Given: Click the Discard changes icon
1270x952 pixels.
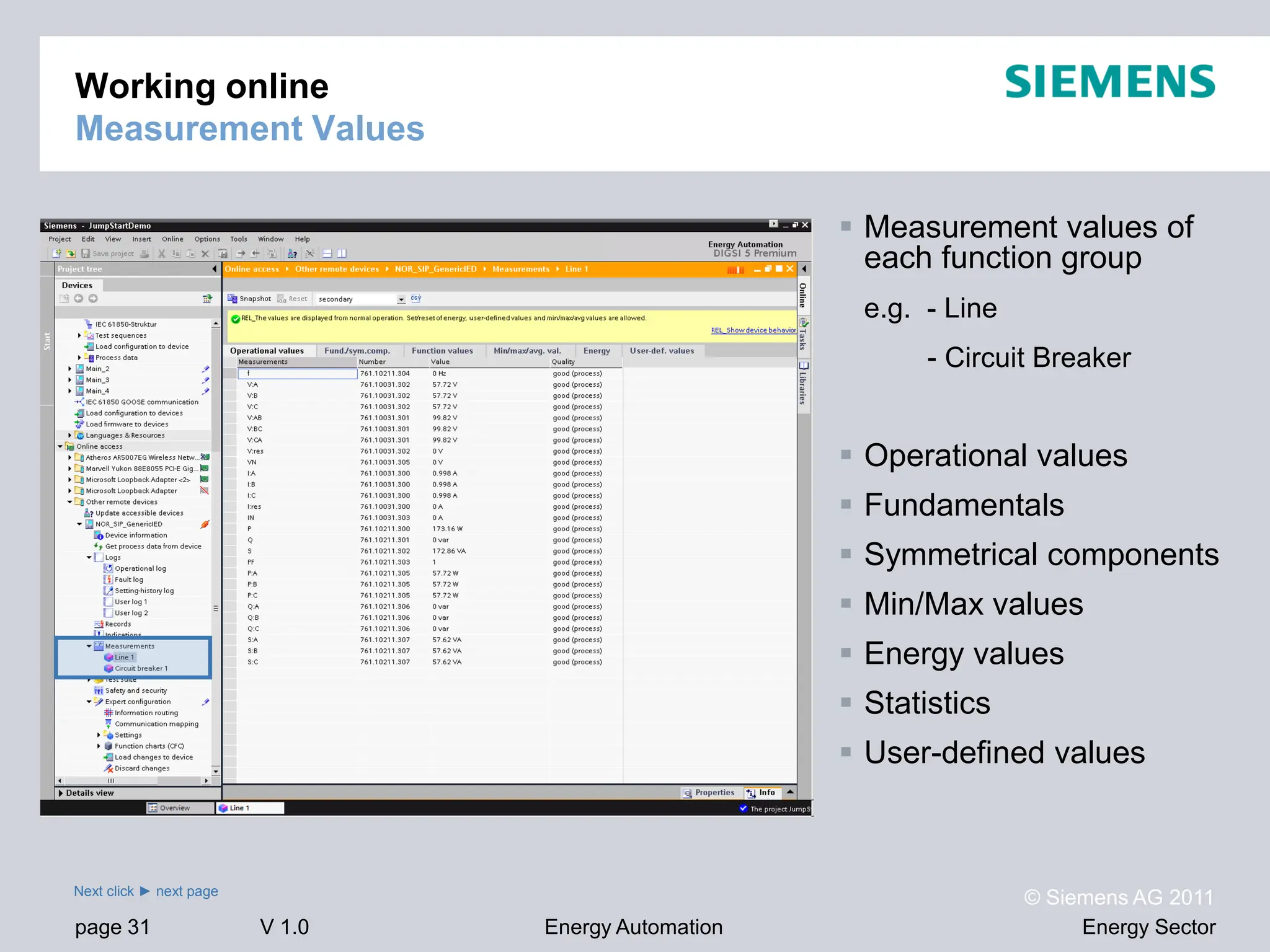Looking at the screenshot, I should coord(109,769).
